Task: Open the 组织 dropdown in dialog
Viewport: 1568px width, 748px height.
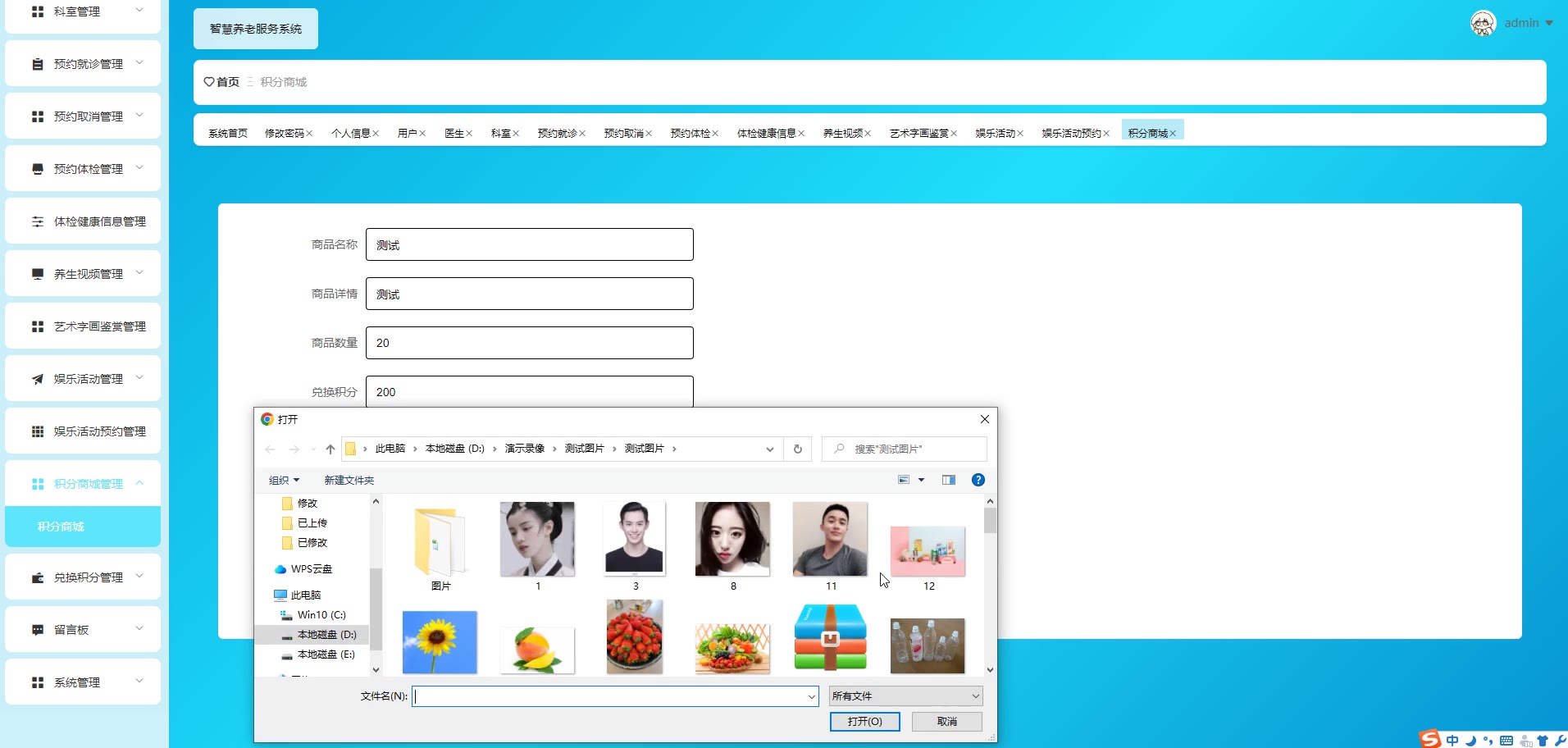Action: [x=285, y=480]
